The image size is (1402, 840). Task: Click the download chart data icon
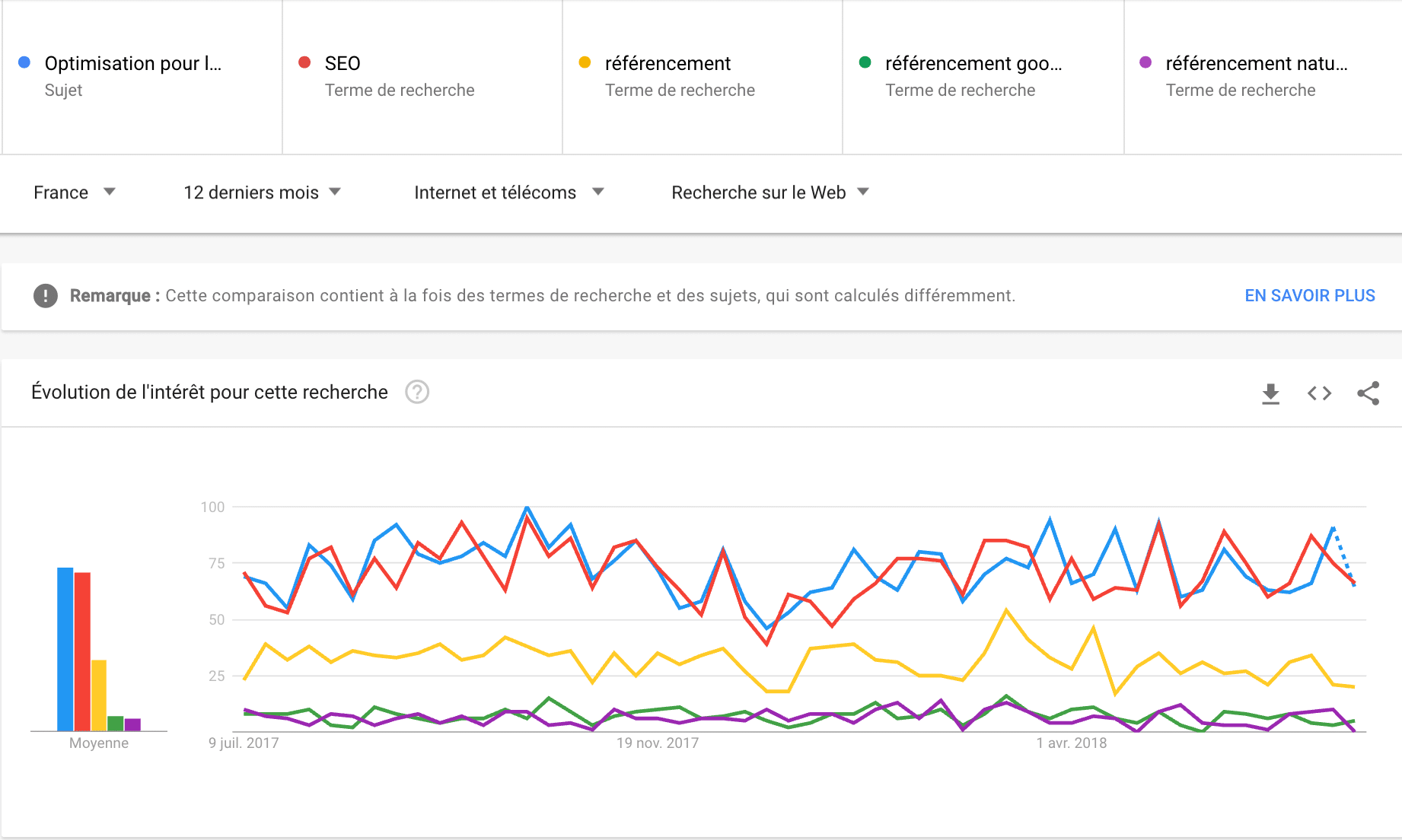click(1270, 393)
